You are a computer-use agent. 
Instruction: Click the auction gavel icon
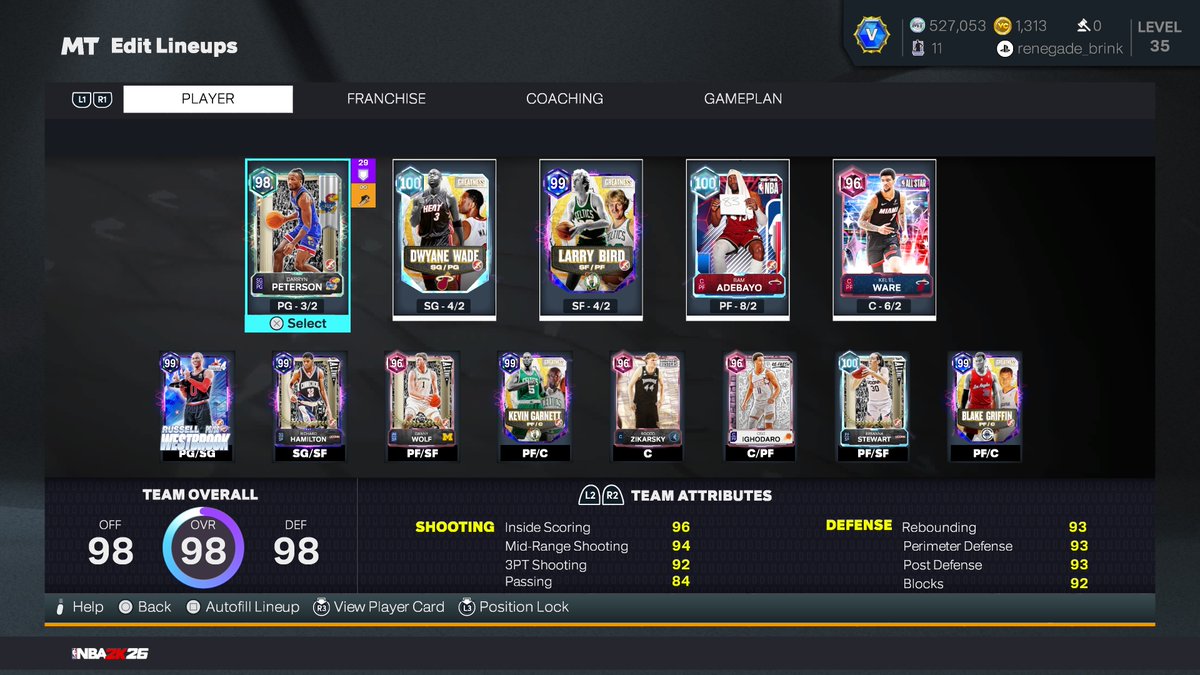1083,26
